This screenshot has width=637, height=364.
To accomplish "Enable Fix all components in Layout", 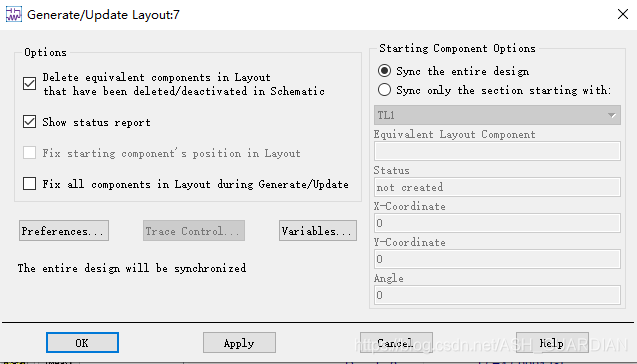I will (29, 184).
